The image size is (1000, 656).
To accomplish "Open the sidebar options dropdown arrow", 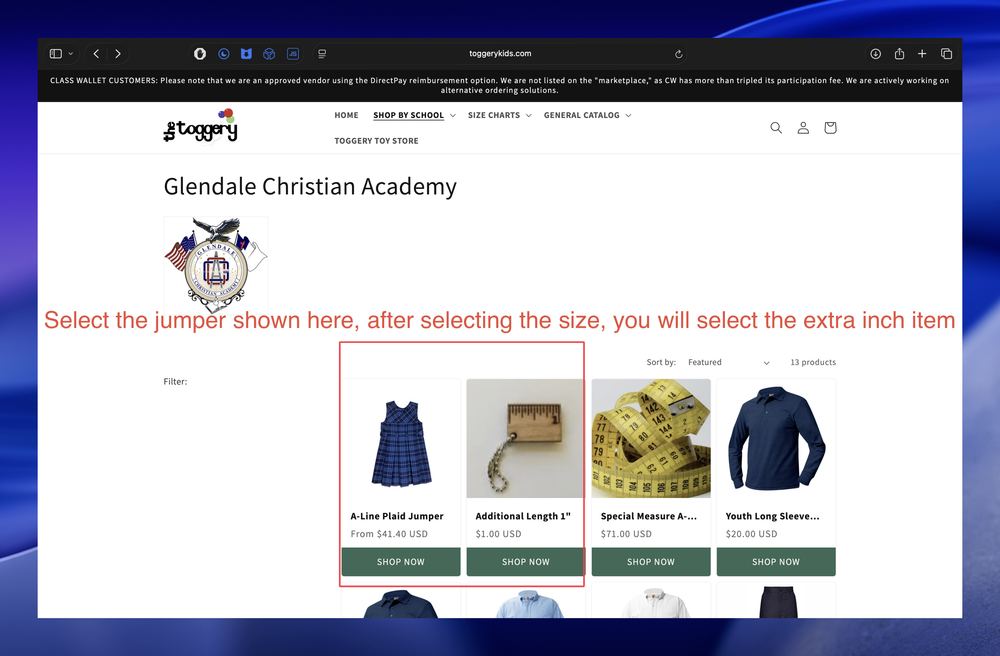I will [x=71, y=54].
